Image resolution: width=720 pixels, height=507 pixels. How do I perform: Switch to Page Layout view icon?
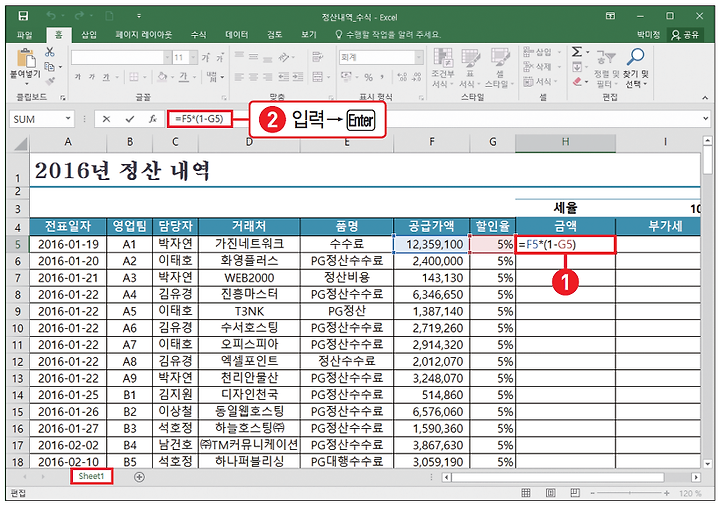551,493
